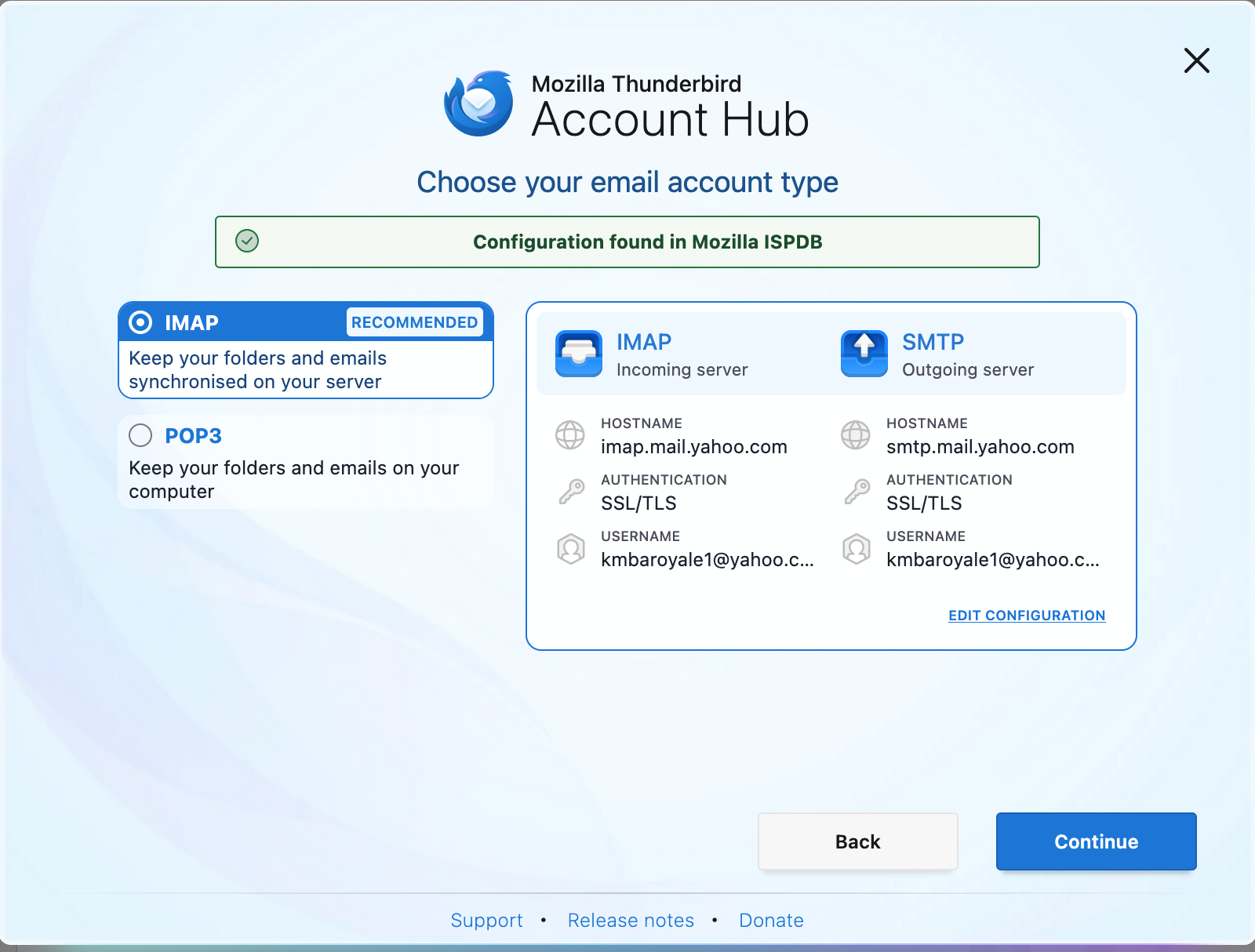Screen dimensions: 1255x952
Task: Close the Account Hub dialog
Action: [1196, 60]
